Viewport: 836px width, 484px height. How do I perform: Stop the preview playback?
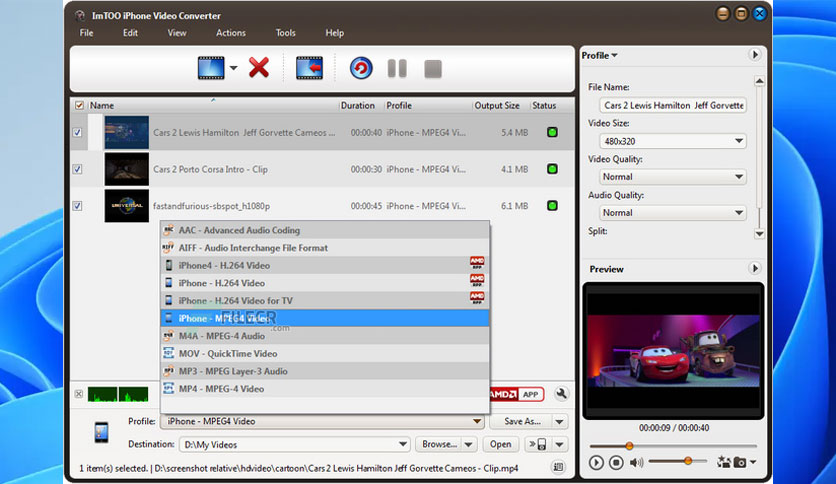pos(616,462)
